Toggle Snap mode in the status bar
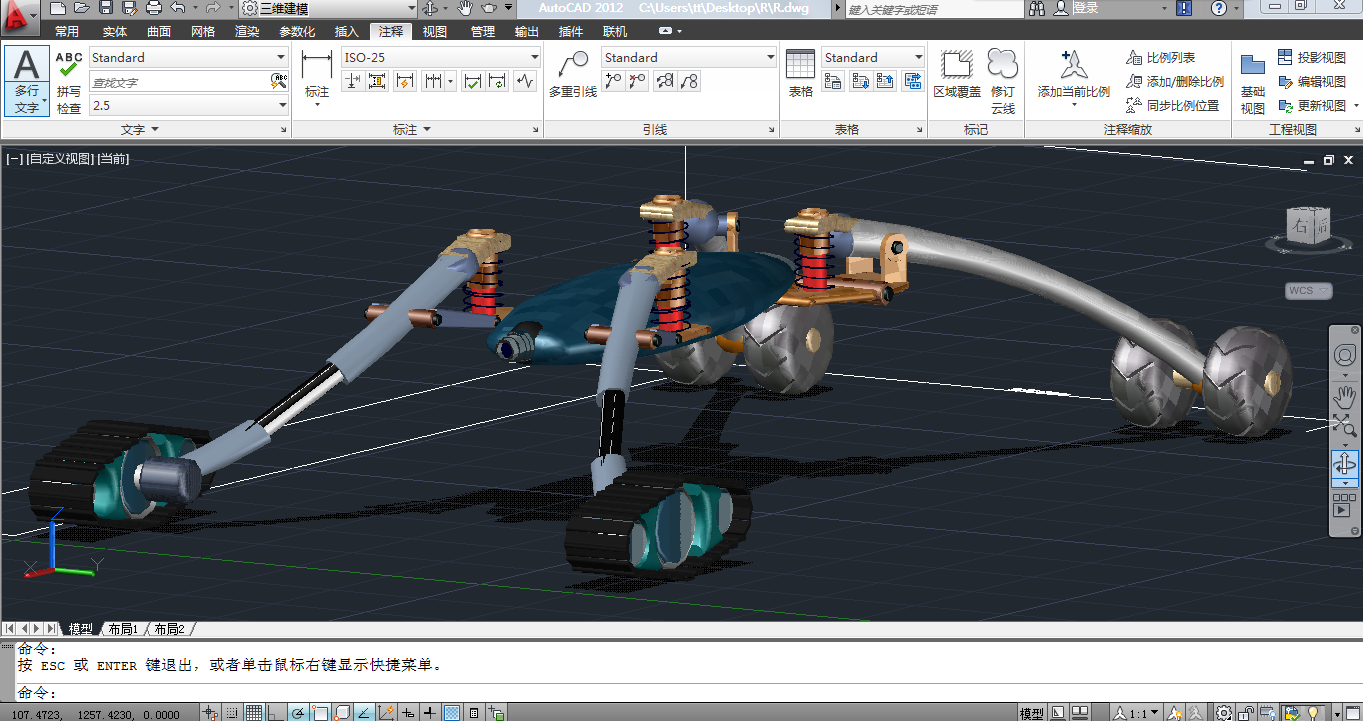This screenshot has height=721, width=1363. [x=232, y=712]
